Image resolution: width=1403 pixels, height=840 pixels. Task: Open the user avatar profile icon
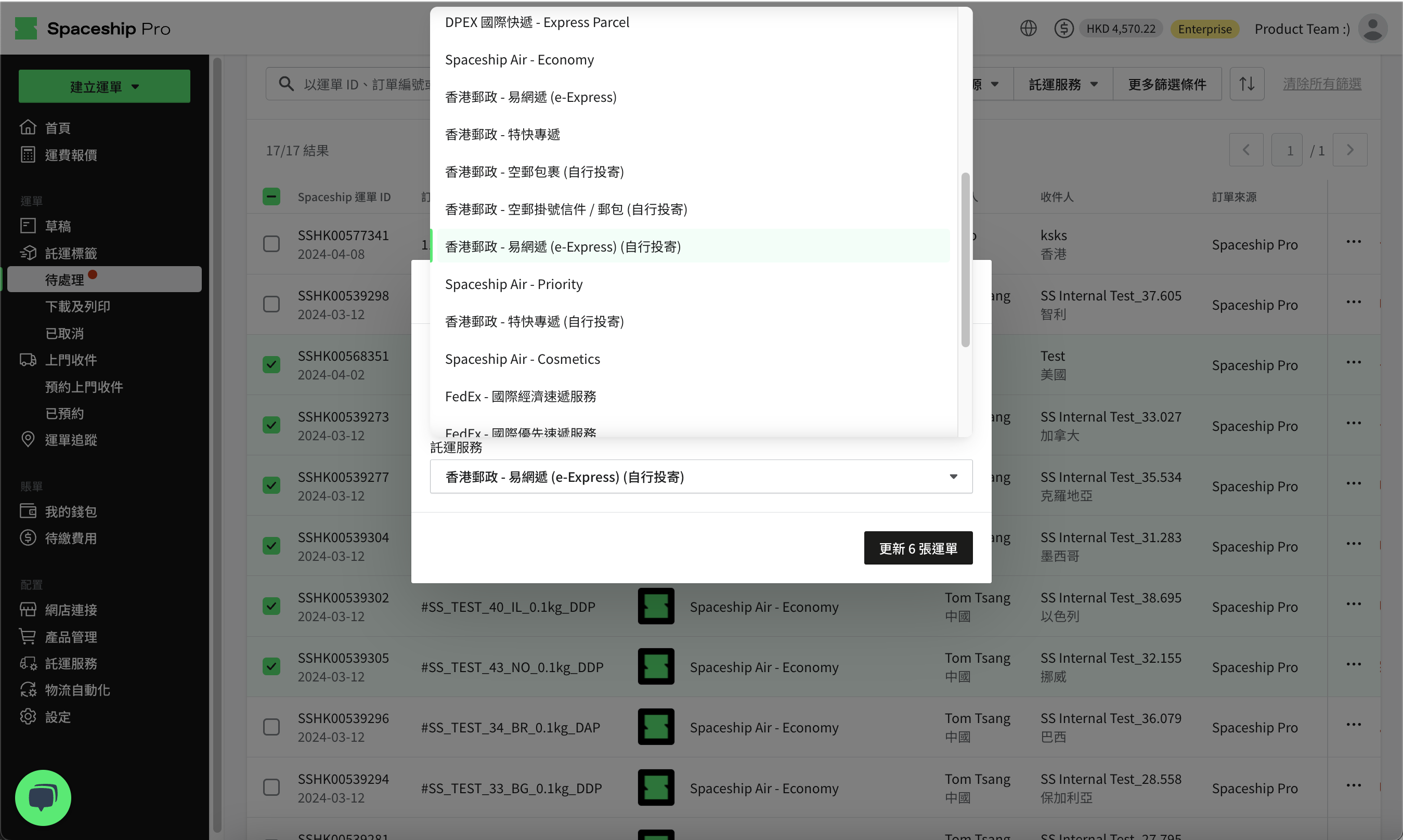tap(1373, 28)
